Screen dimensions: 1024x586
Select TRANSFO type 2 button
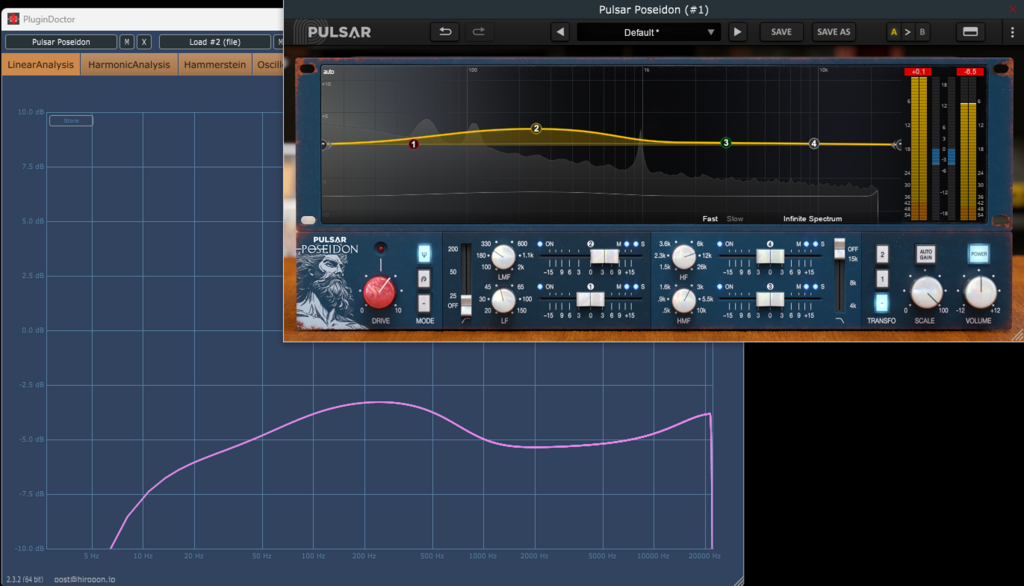882,254
